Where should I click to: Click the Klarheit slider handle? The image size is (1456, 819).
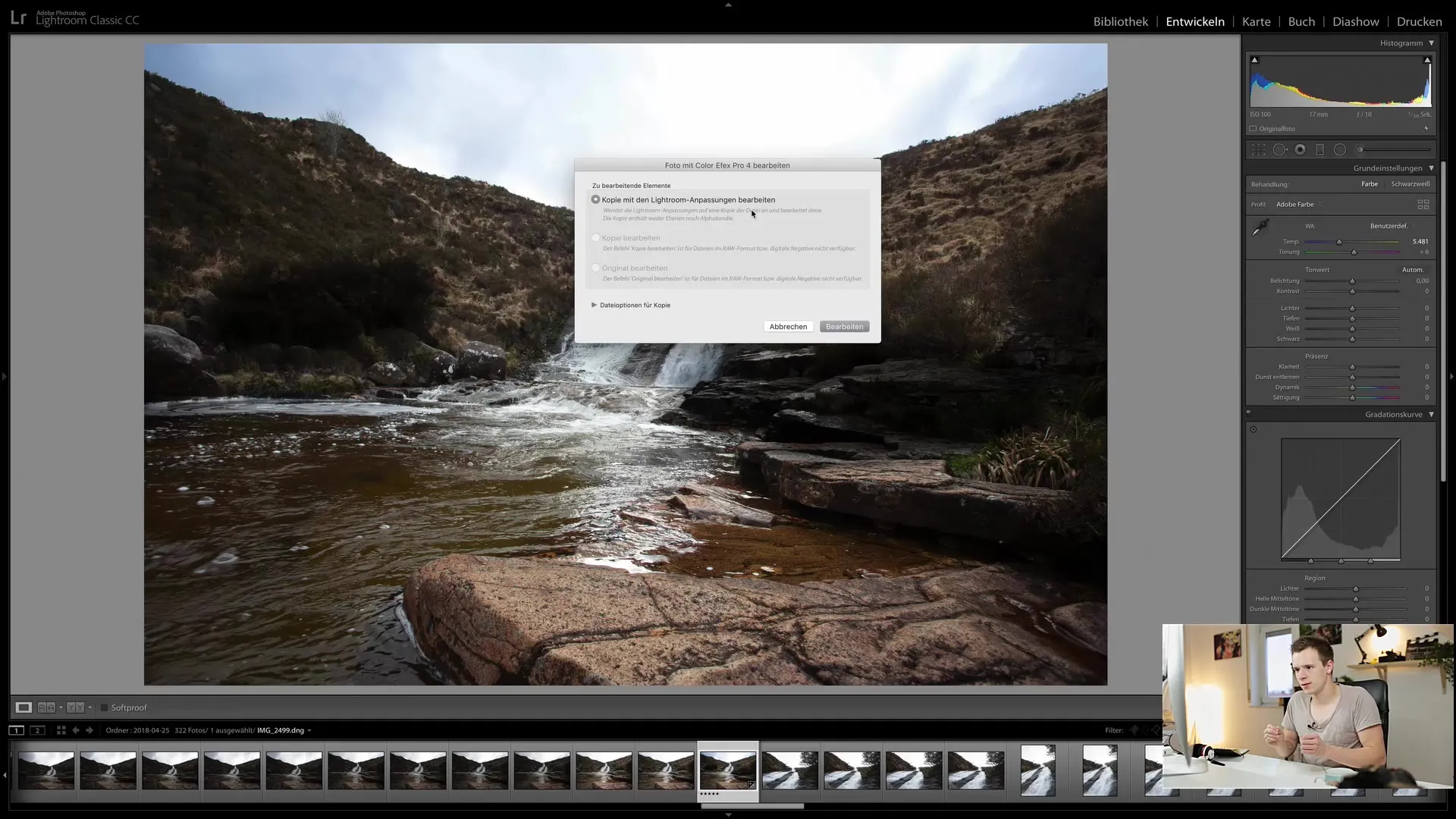click(1352, 367)
